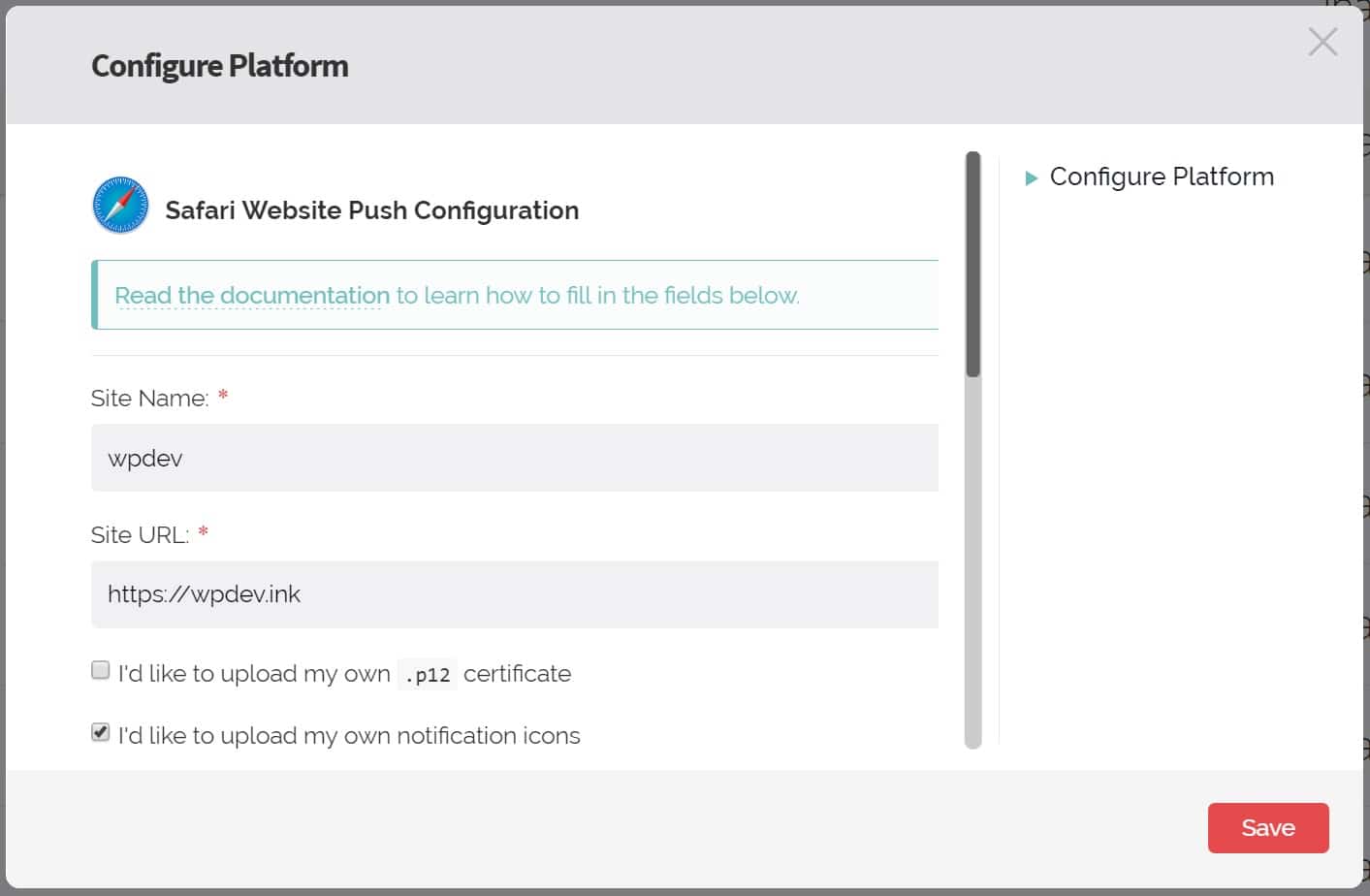
Task: Click the X icon to dismiss the dialog
Action: click(1322, 42)
